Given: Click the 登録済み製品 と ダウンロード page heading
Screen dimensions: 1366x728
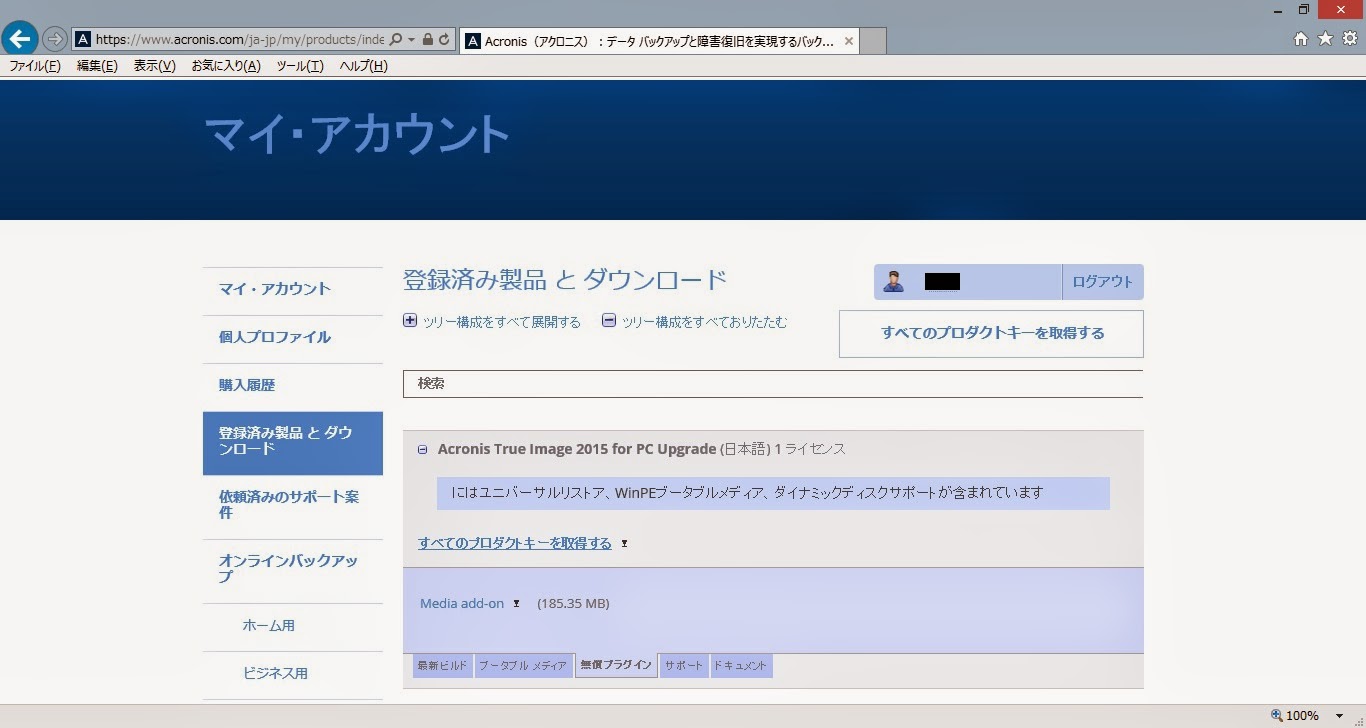Looking at the screenshot, I should pyautogui.click(x=565, y=281).
